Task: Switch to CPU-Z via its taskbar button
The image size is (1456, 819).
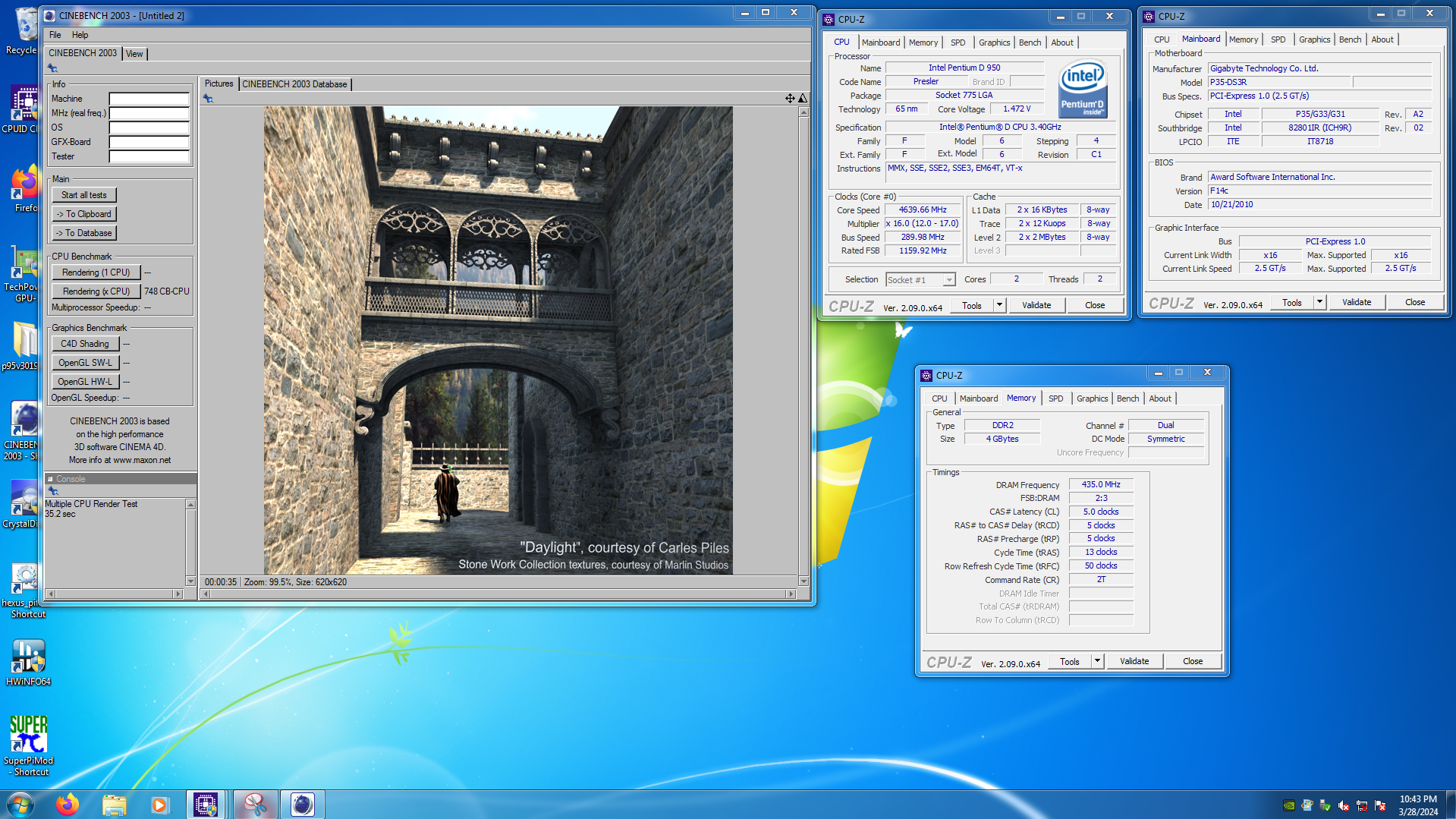Action: click(x=206, y=805)
